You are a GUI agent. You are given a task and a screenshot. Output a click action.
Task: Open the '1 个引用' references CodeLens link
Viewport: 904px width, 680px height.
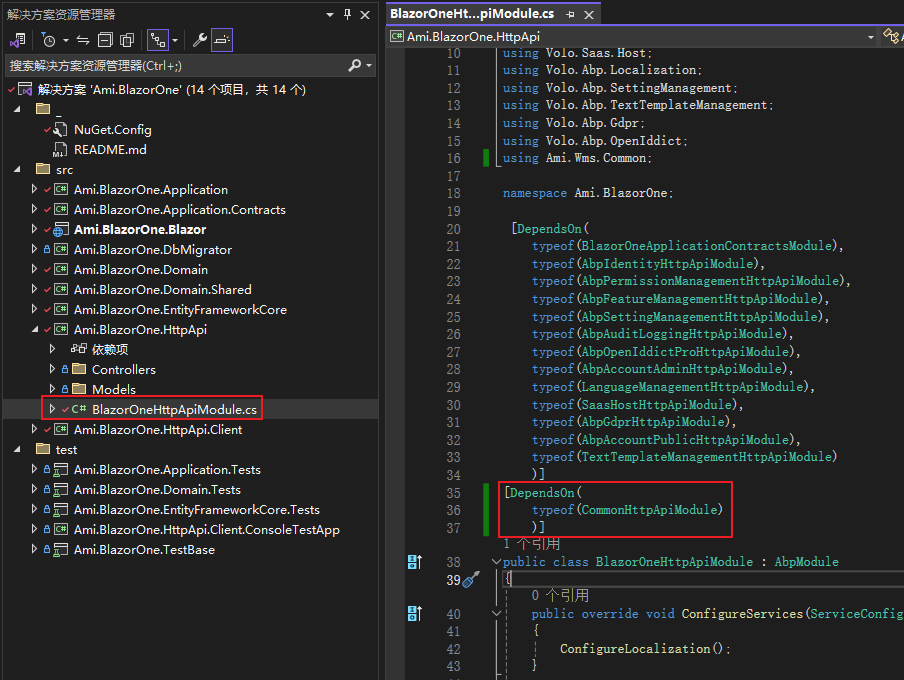pyautogui.click(x=531, y=543)
